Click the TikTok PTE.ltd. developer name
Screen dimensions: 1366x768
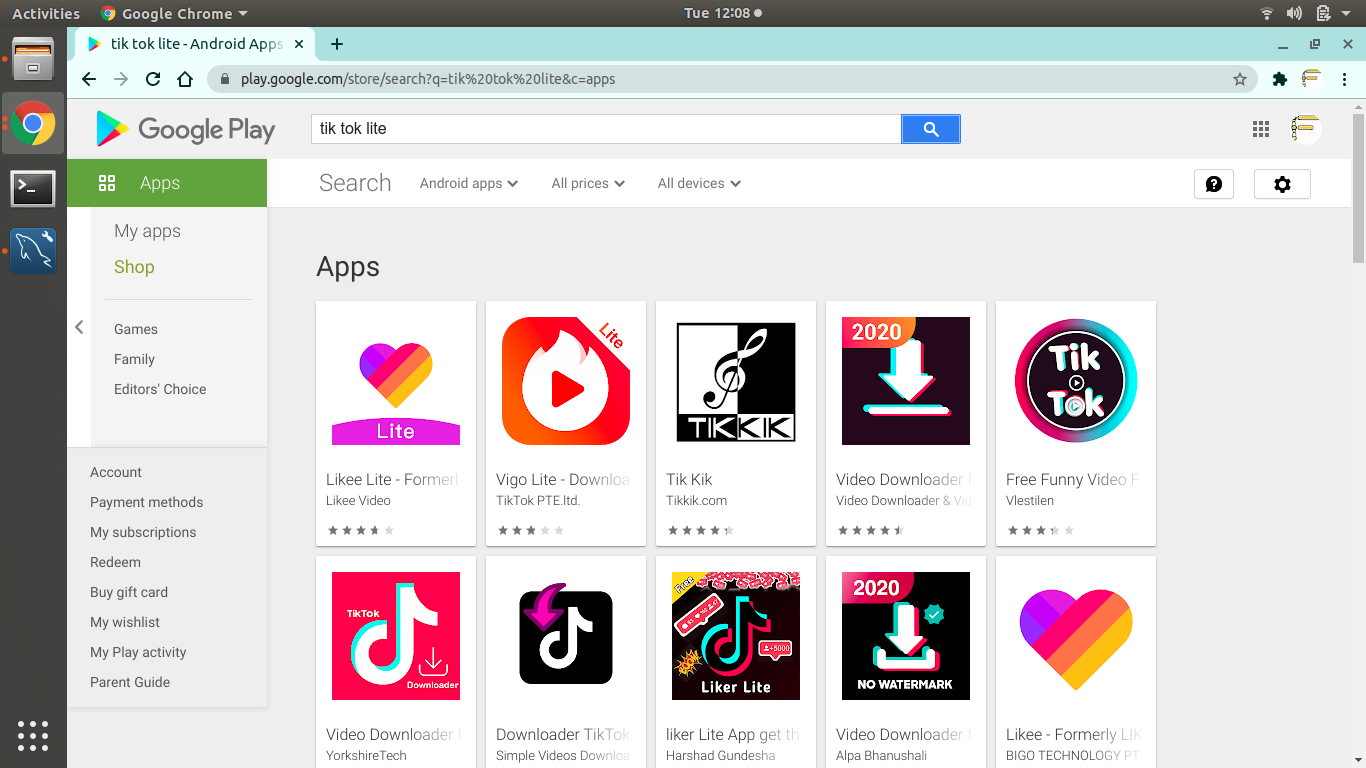[x=538, y=501]
